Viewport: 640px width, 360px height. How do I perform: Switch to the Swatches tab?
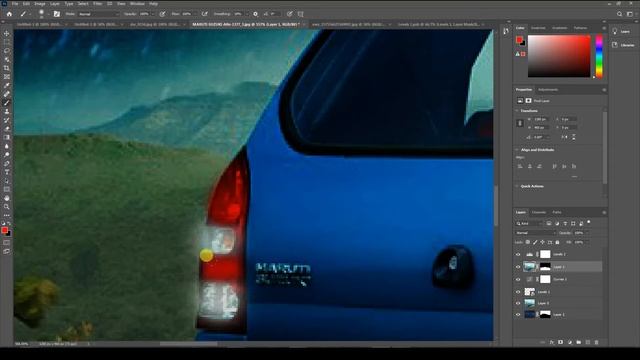pos(538,28)
